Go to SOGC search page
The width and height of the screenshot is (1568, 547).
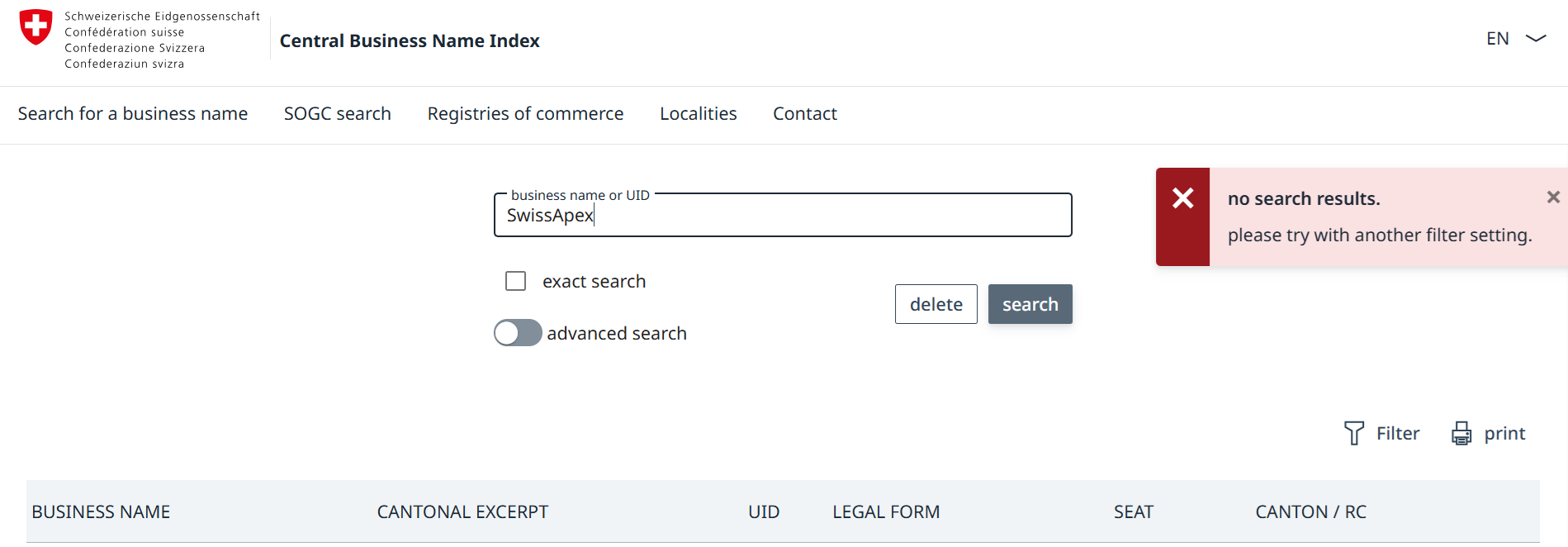pyautogui.click(x=337, y=114)
